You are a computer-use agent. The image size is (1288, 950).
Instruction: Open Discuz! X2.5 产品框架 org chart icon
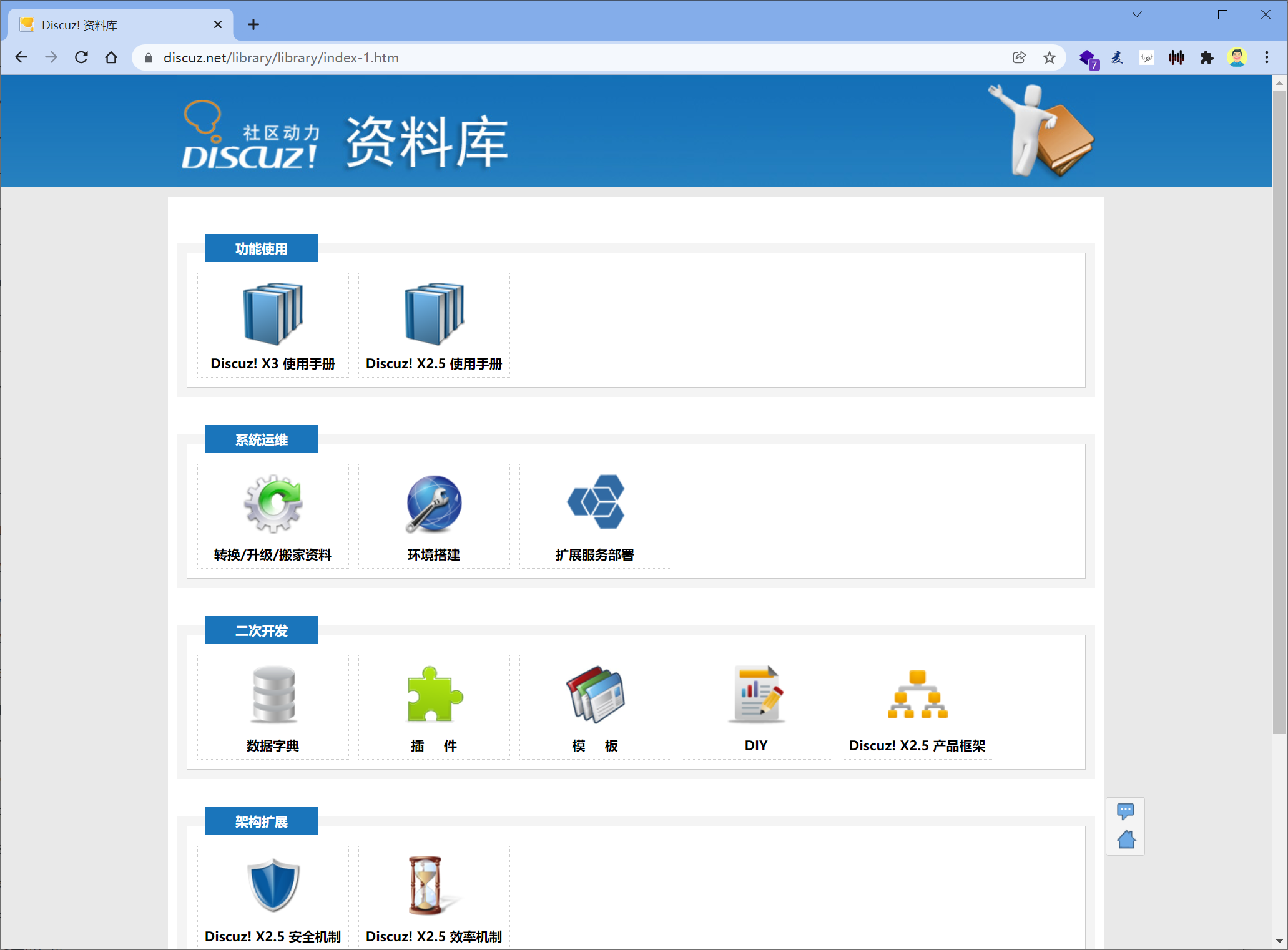(x=917, y=695)
